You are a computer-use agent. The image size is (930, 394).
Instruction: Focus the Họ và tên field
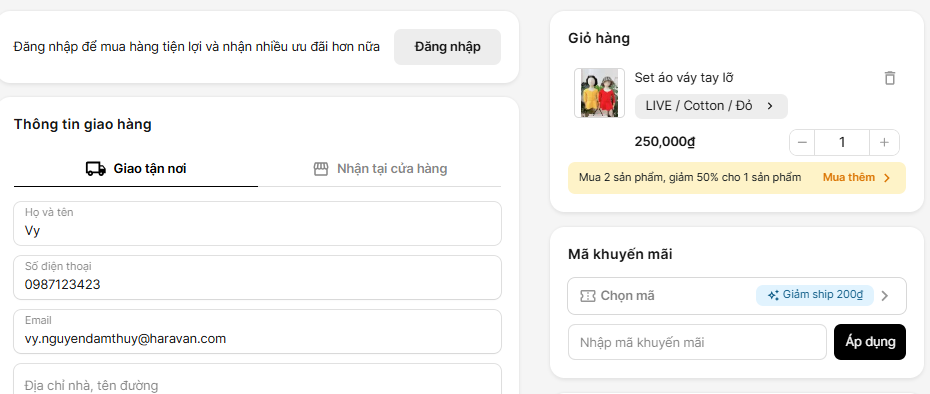pyautogui.click(x=257, y=224)
